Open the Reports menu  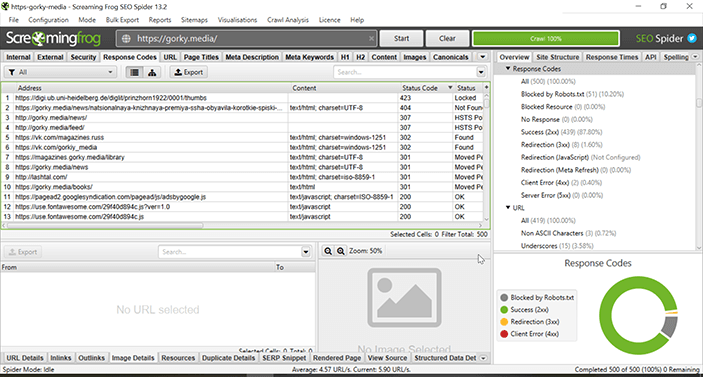(160, 20)
